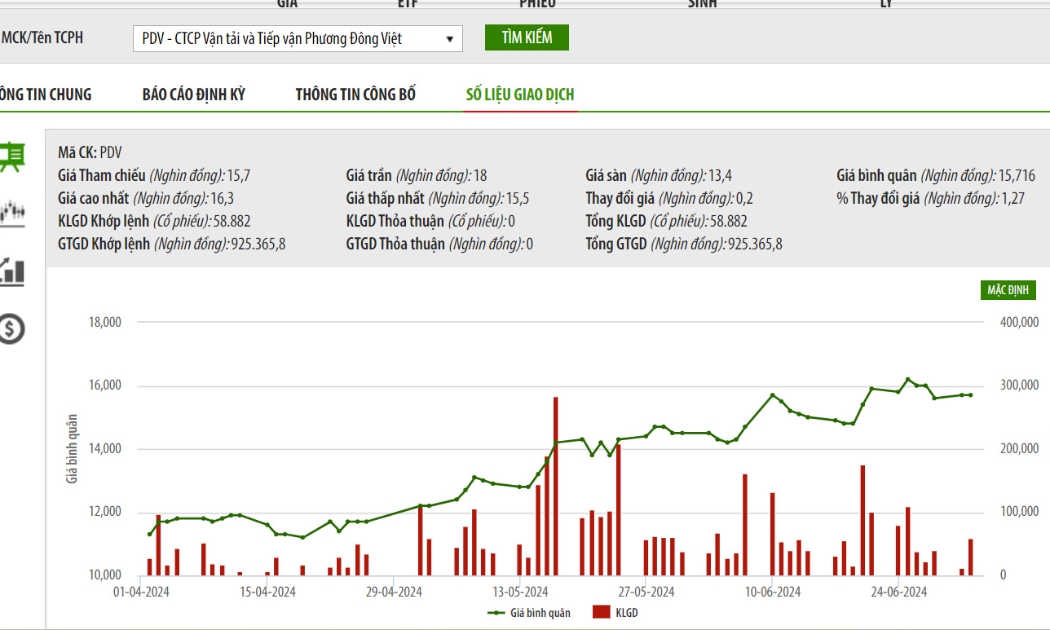Click the tallest red volume bar in mid-May
The width and height of the screenshot is (1050, 630).
[556, 486]
